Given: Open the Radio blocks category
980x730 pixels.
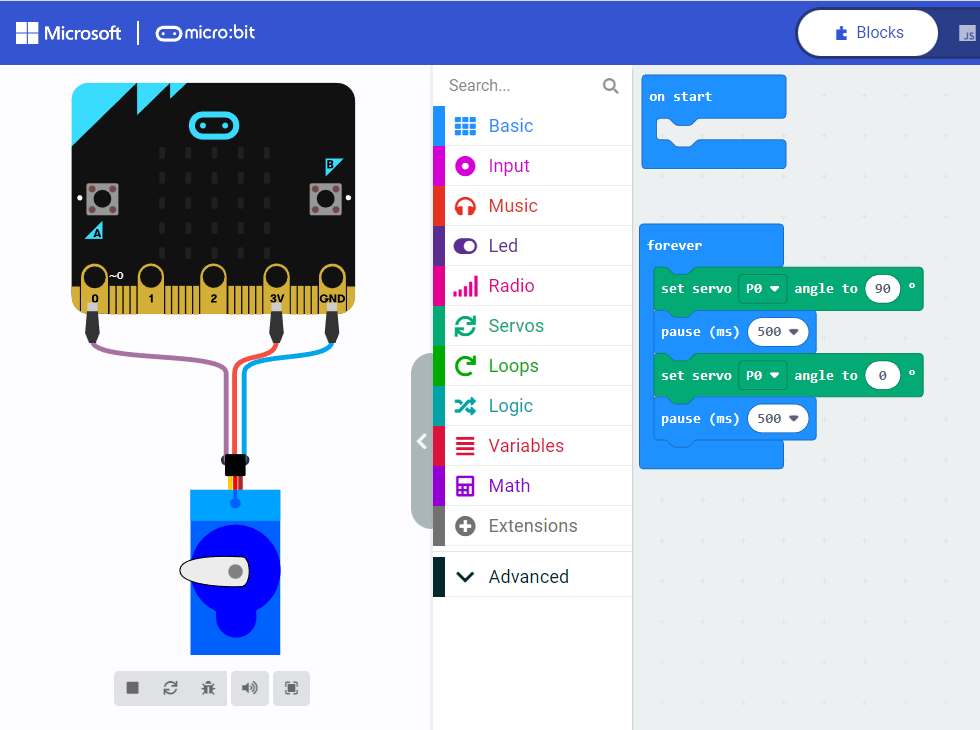Looking at the screenshot, I should tap(532, 286).
